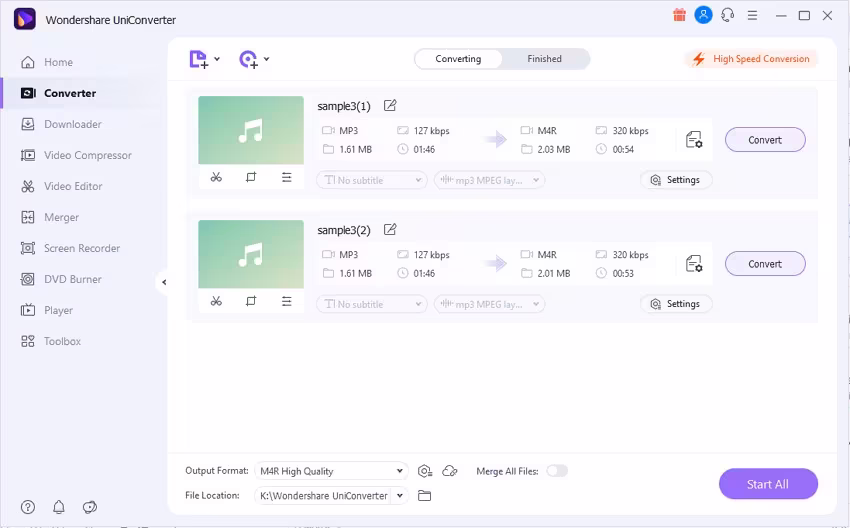
Task: Click the crop icon for sample3(2)
Action: pos(251,301)
